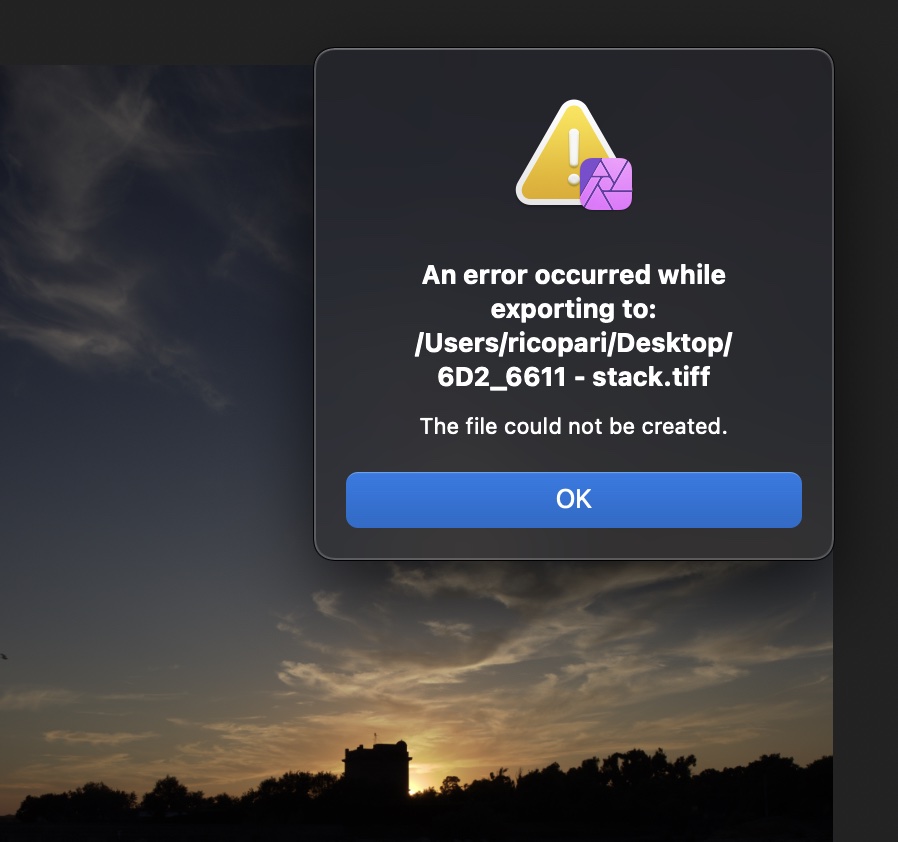Click the small bird at photo's left edge
This screenshot has height=842, width=898.
(3, 656)
